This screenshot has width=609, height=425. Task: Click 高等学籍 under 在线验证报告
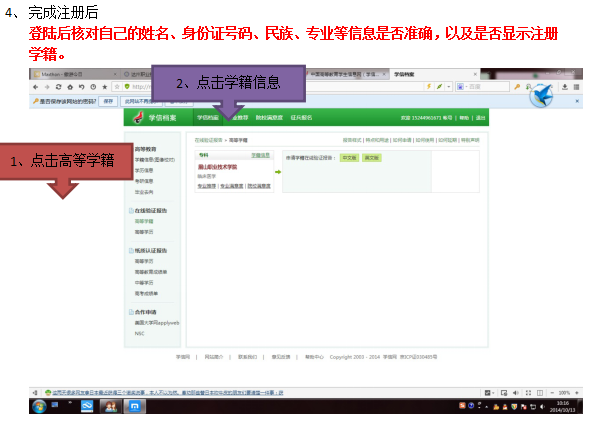(x=144, y=221)
